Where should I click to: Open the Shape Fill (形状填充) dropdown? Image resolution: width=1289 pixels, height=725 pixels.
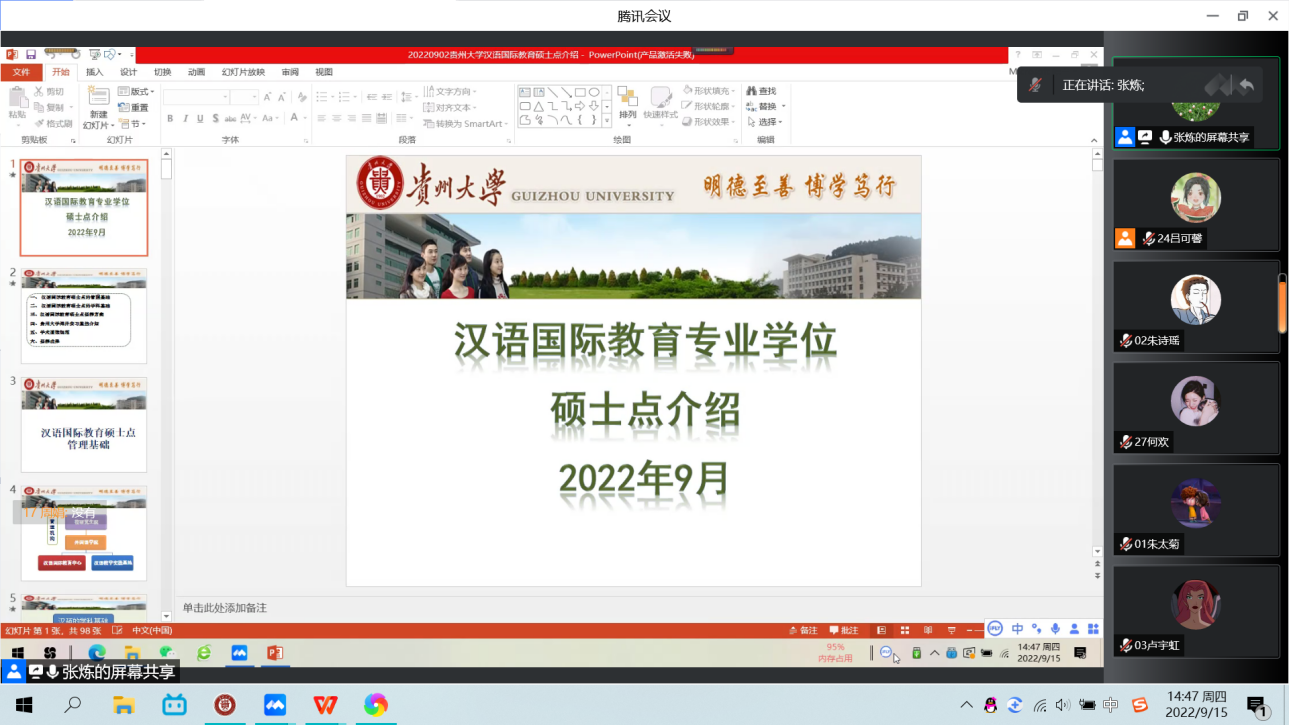(711, 91)
